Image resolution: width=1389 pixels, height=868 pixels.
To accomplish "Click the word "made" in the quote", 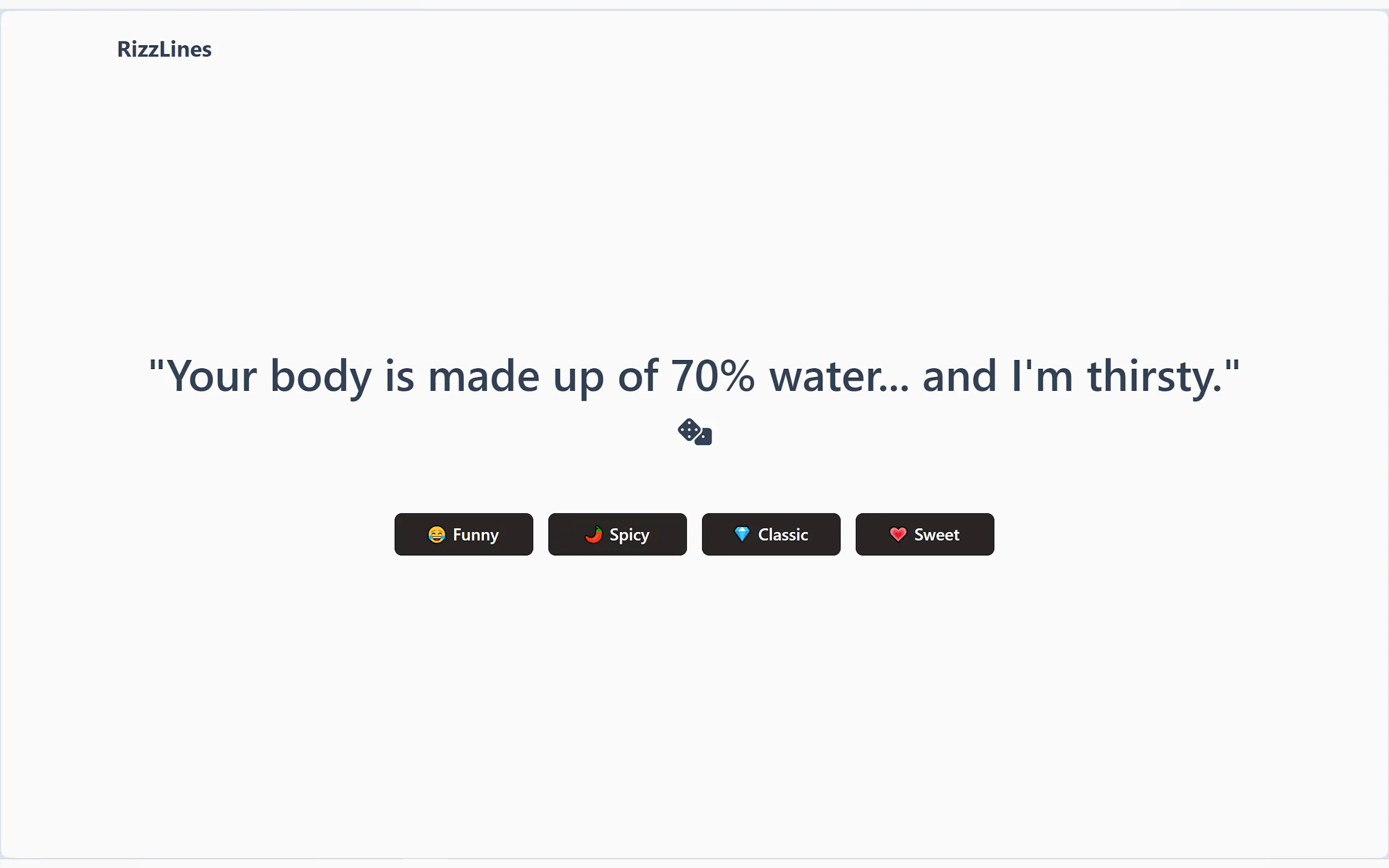I will pos(483,376).
